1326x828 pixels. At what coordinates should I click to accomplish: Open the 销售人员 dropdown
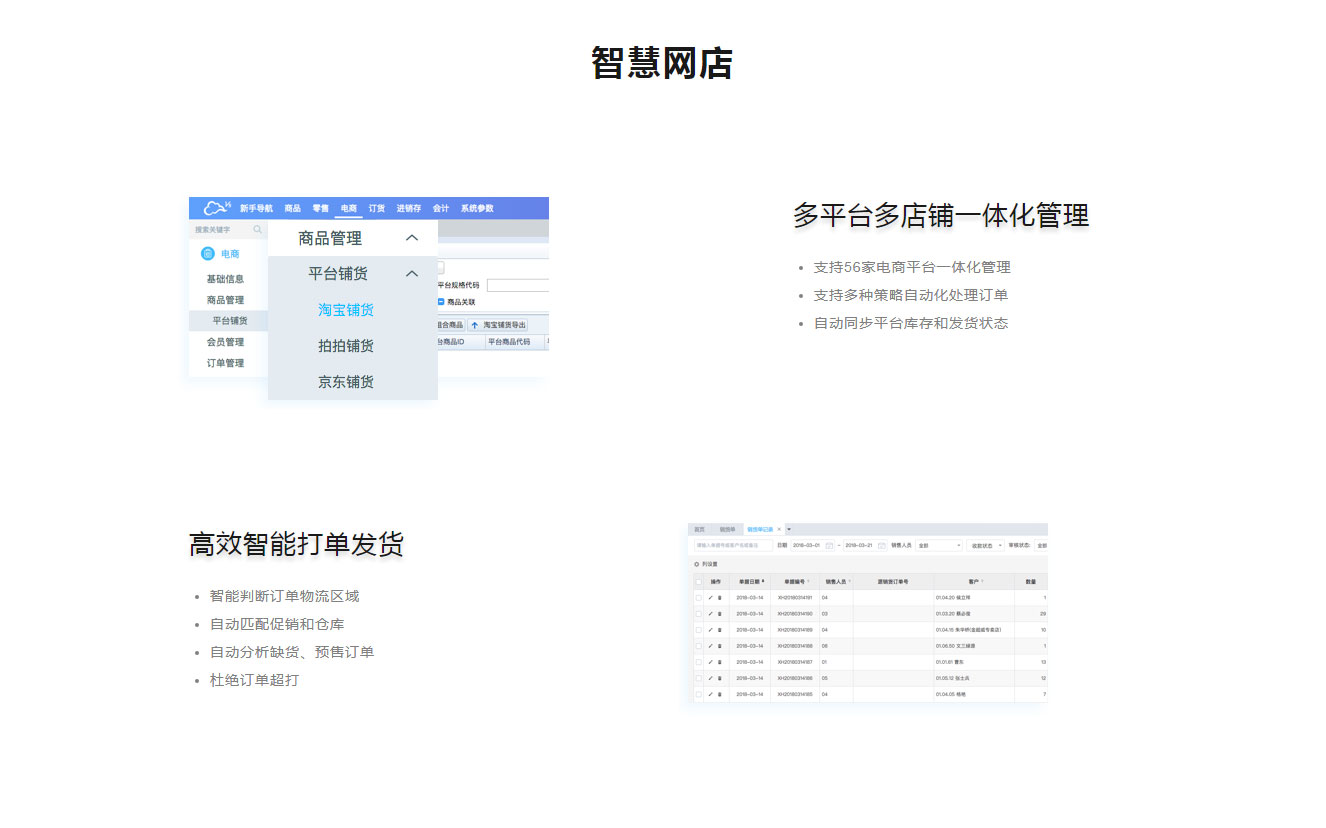click(x=939, y=546)
